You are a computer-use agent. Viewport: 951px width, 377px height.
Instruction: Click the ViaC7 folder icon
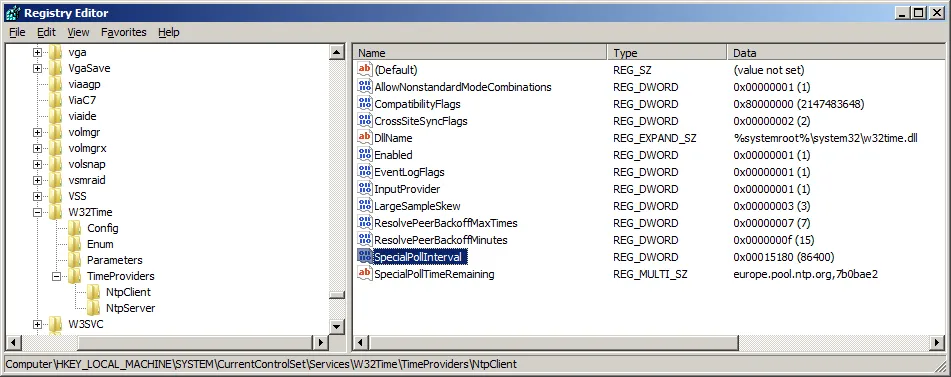click(55, 100)
